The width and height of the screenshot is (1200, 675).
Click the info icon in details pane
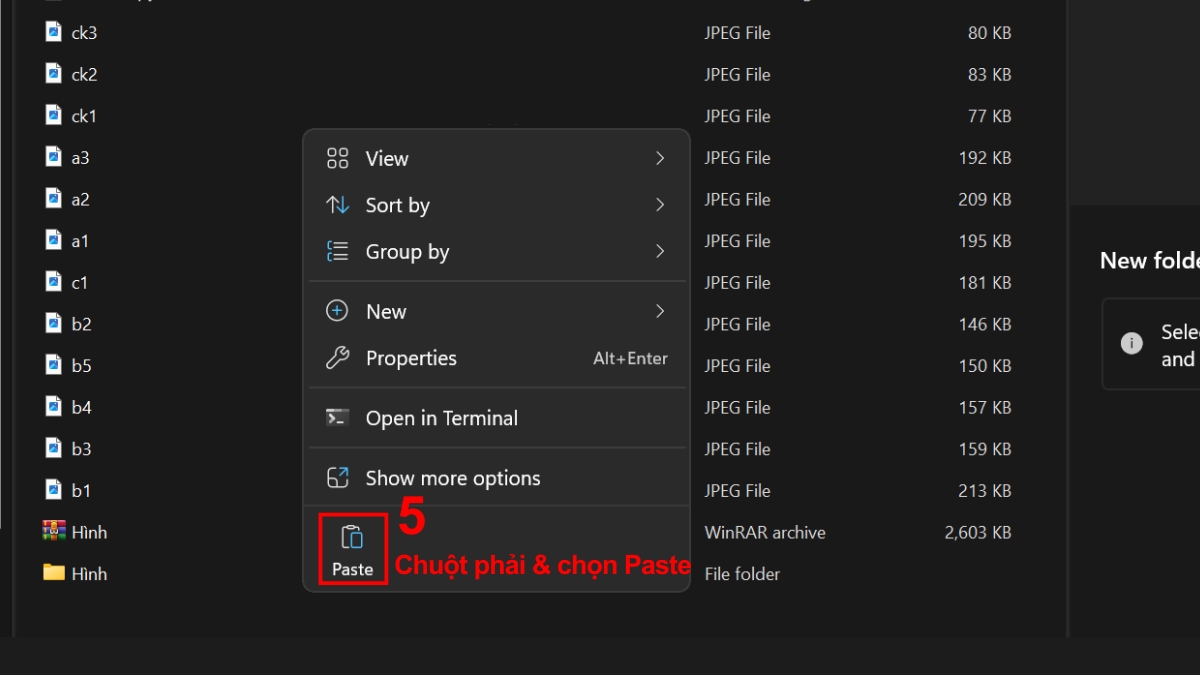(x=1132, y=343)
